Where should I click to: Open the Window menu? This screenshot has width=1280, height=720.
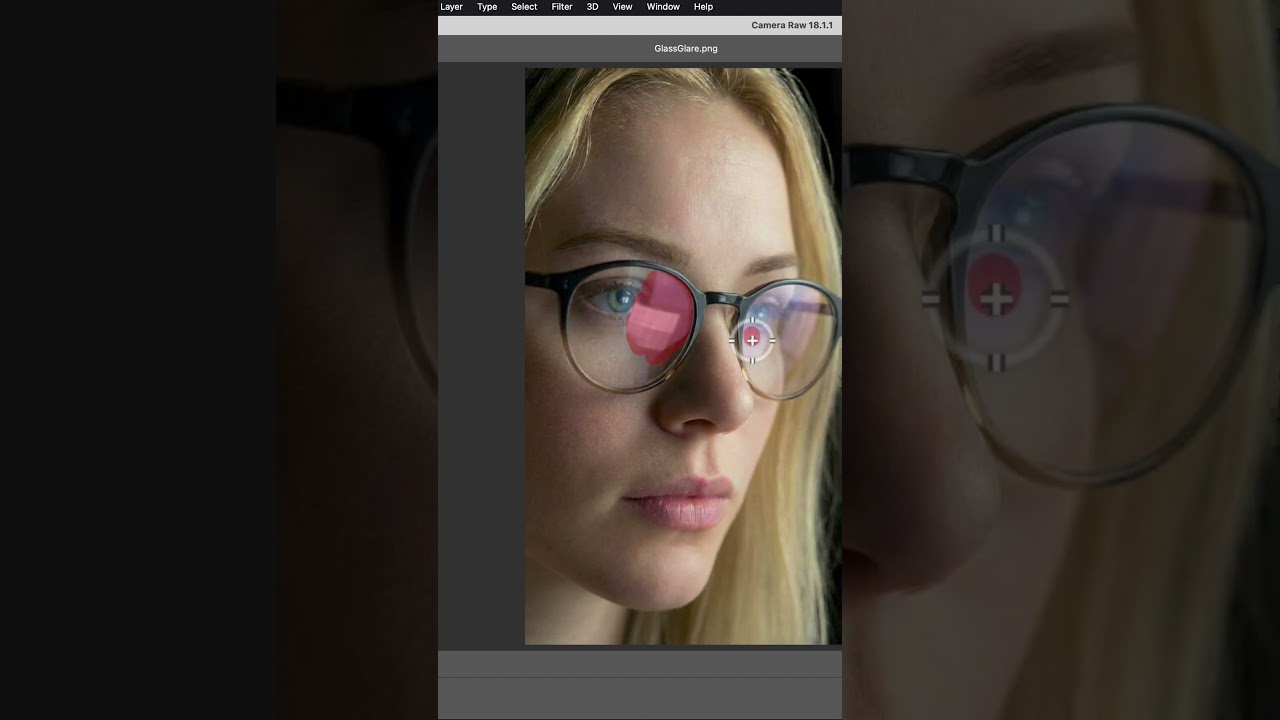coord(663,7)
